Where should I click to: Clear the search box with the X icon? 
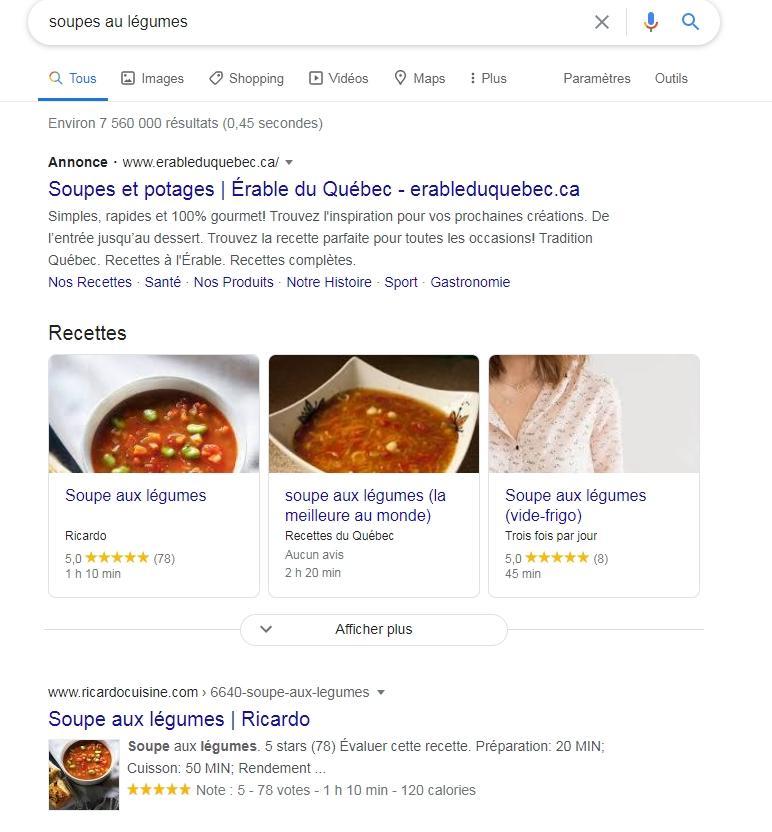[x=602, y=22]
